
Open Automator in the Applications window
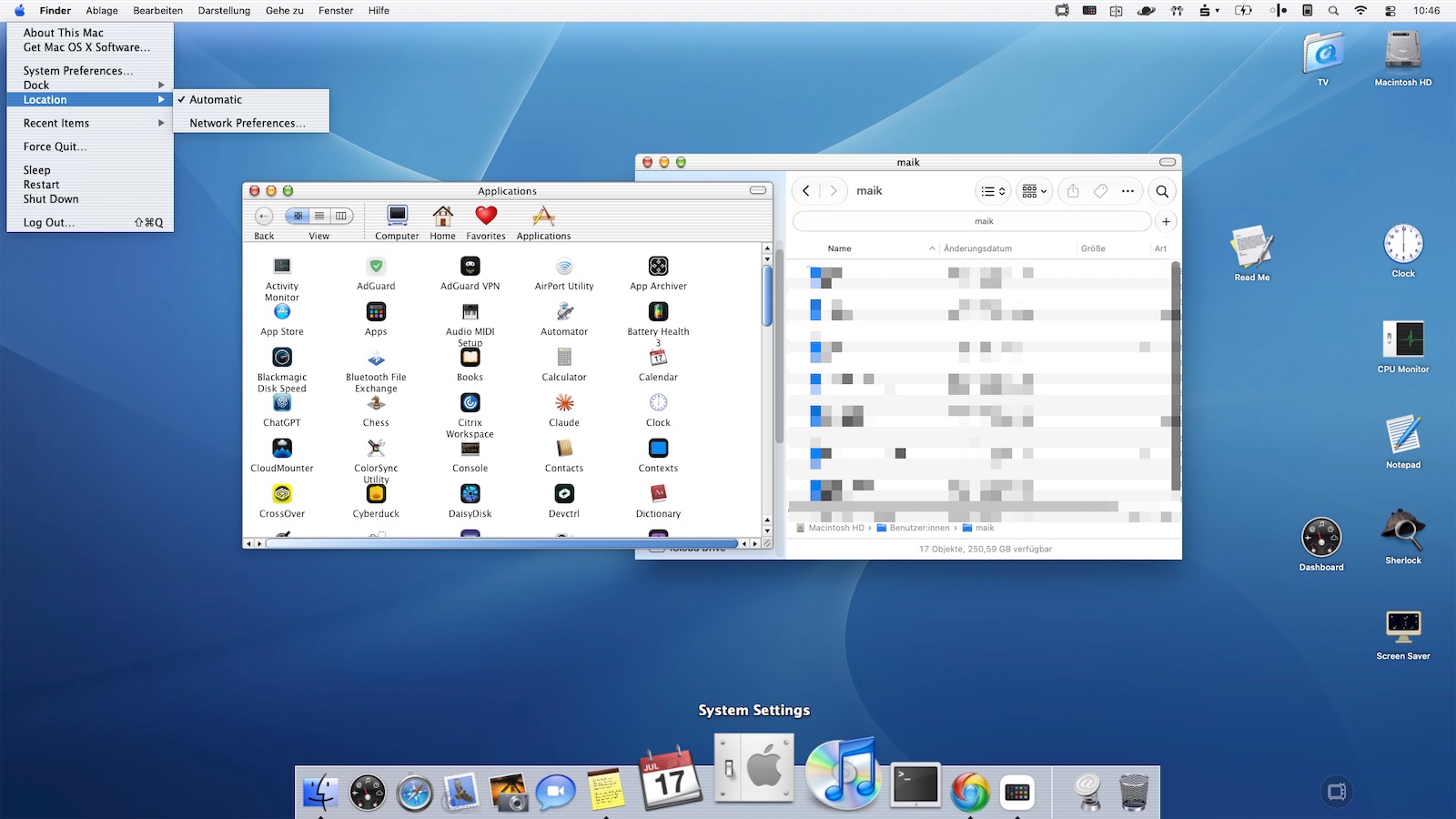564,312
